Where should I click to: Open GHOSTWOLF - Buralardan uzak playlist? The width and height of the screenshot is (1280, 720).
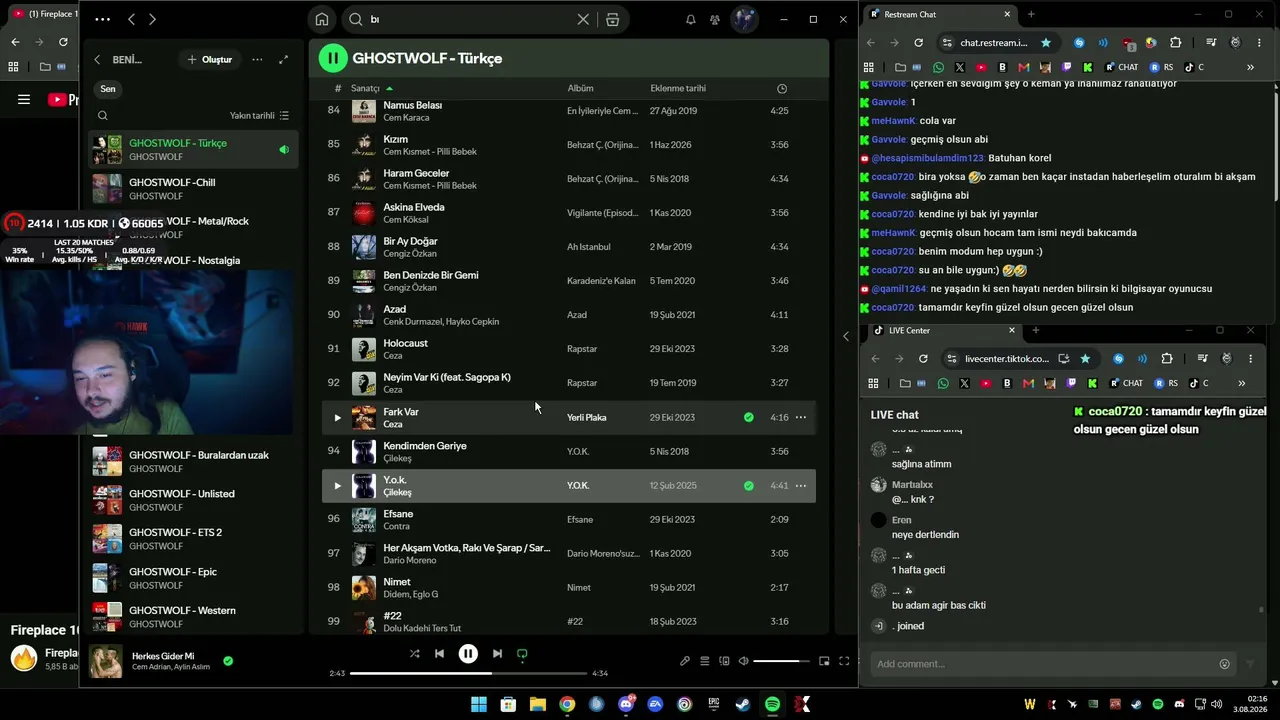[x=194, y=462]
